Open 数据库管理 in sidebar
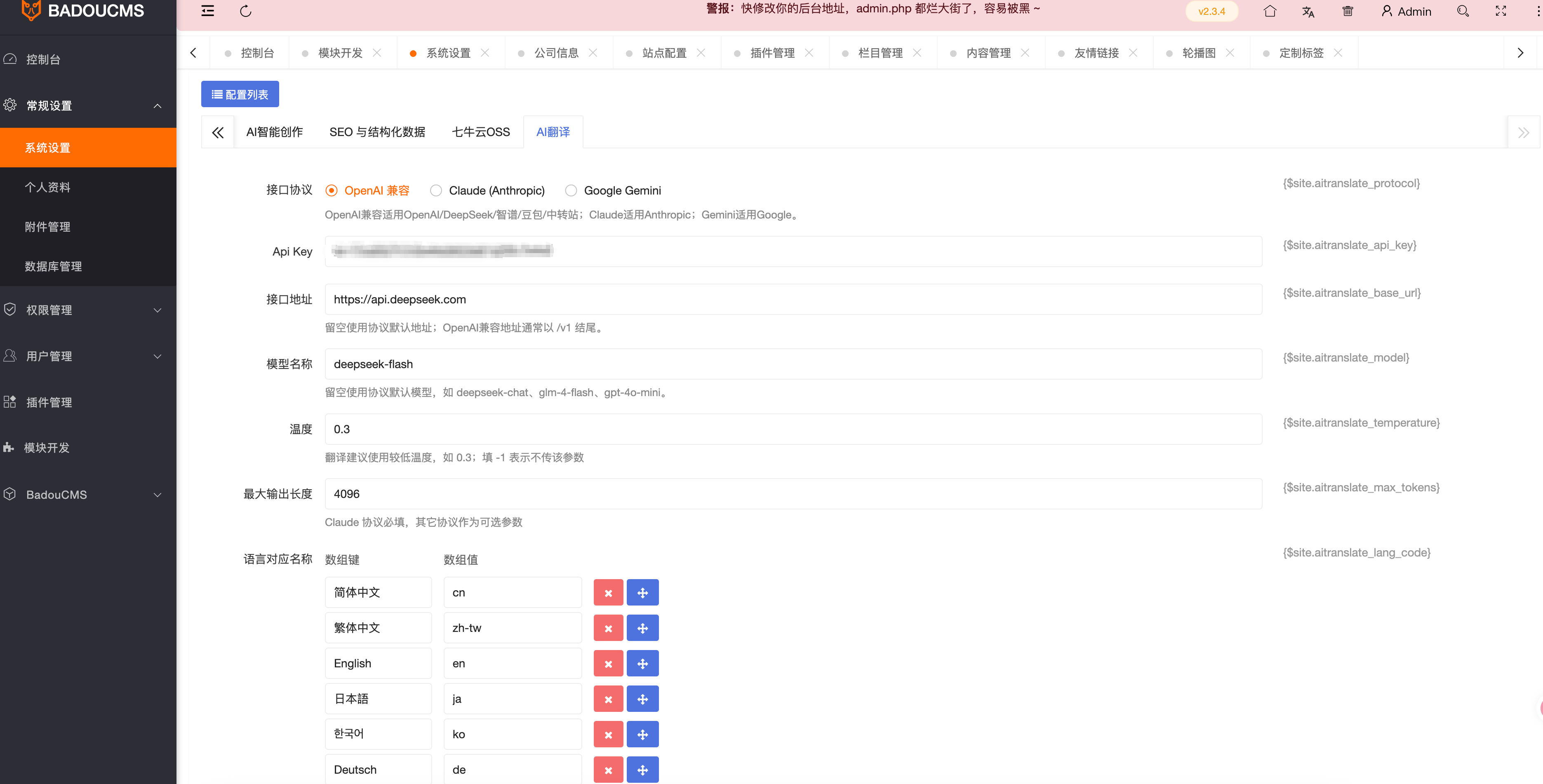This screenshot has height=784, width=1543. click(x=88, y=266)
